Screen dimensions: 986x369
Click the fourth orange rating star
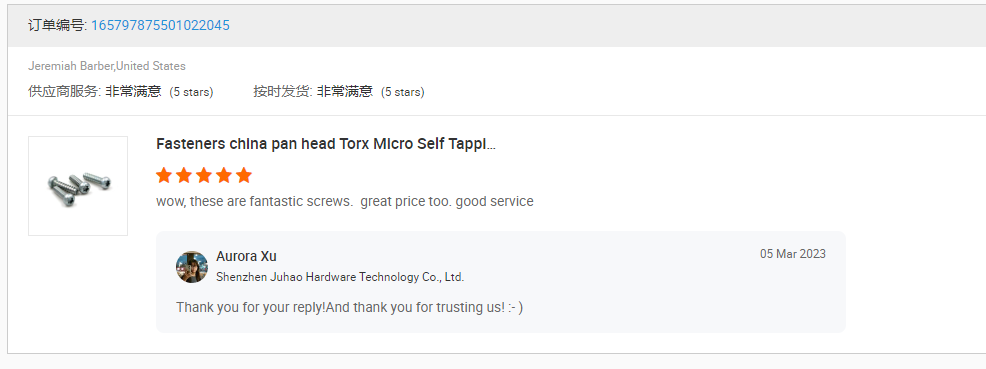tap(224, 175)
